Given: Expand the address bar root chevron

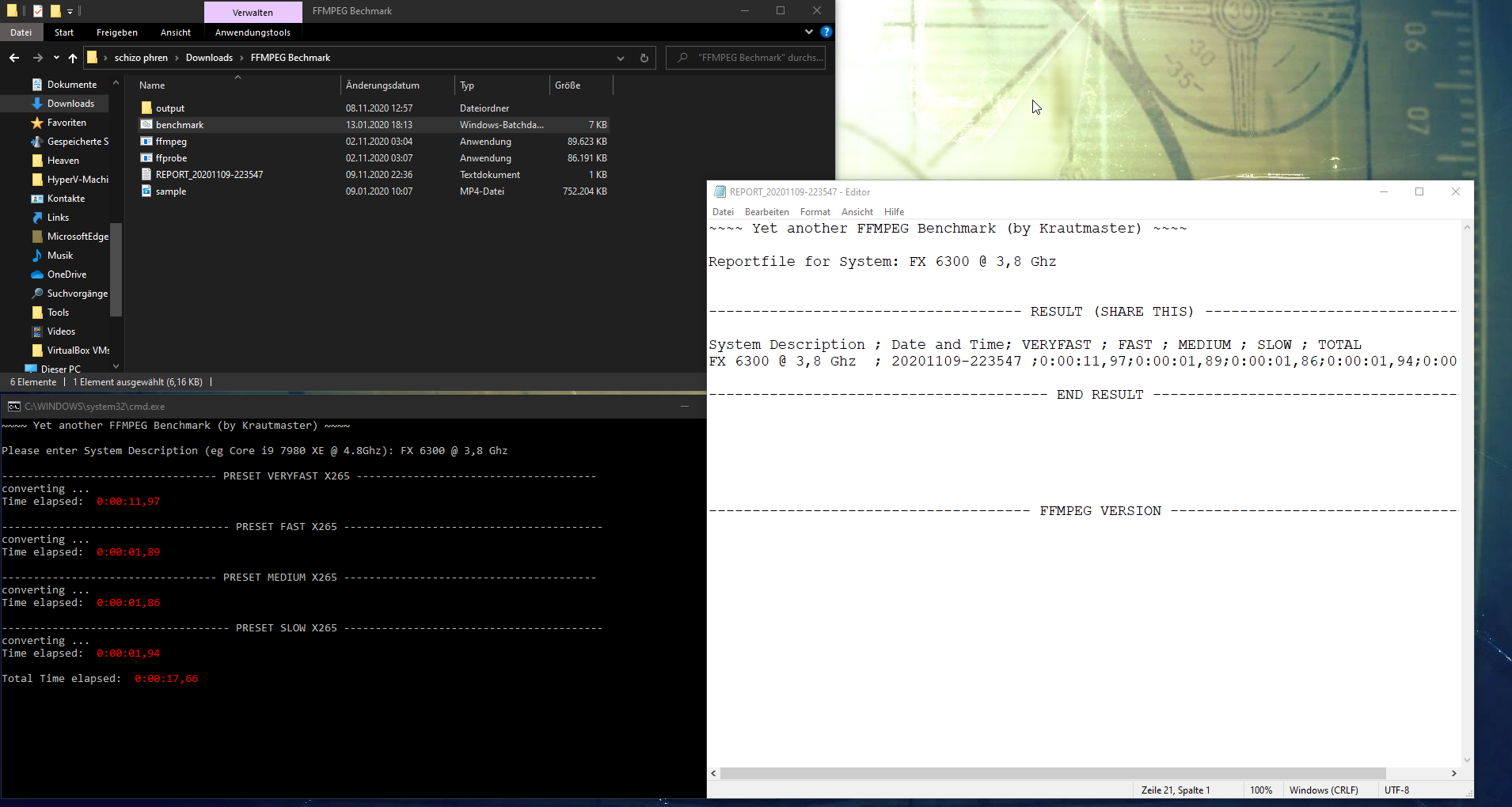Looking at the screenshot, I should [105, 58].
